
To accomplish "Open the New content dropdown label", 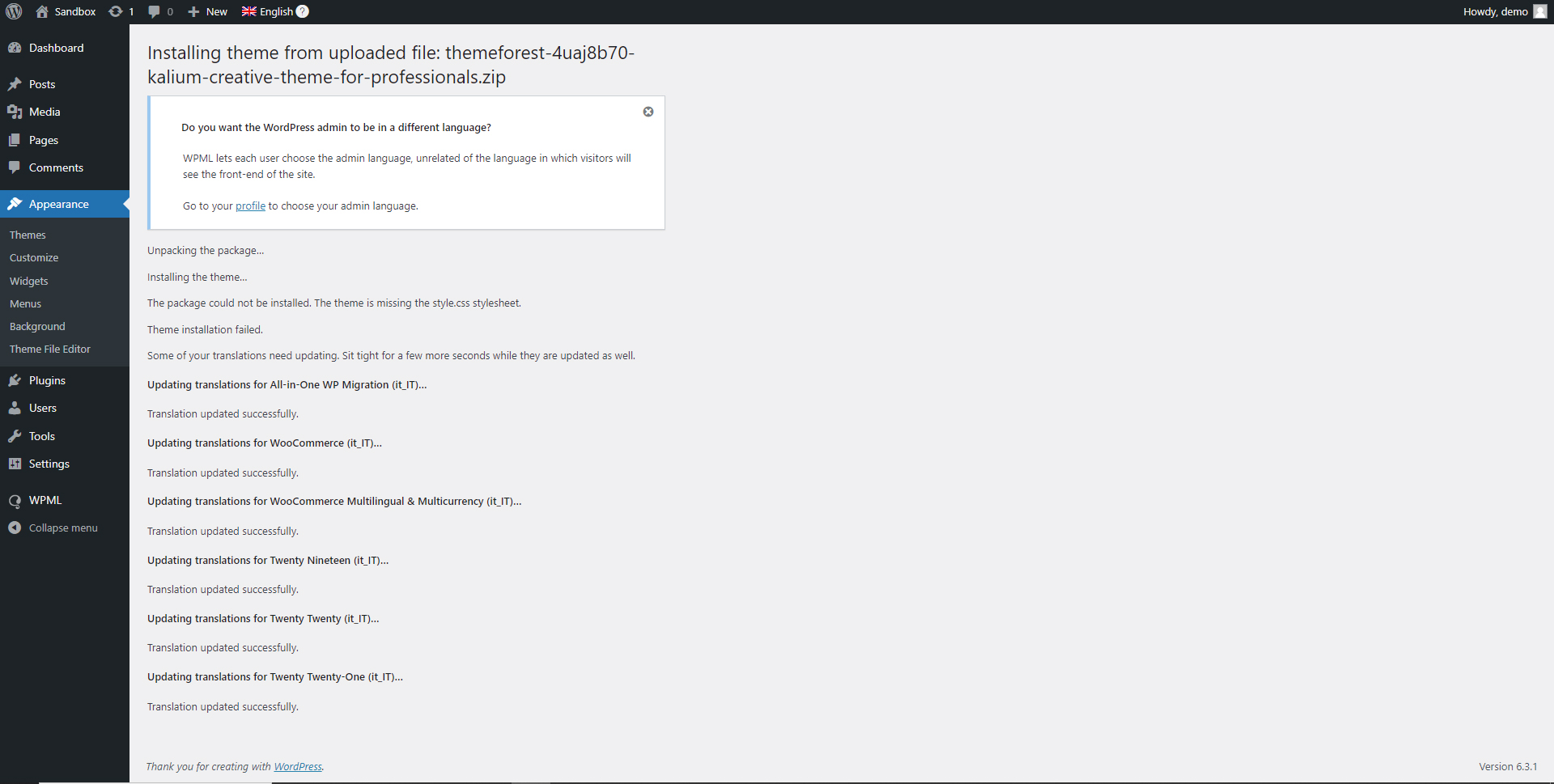I will (216, 11).
